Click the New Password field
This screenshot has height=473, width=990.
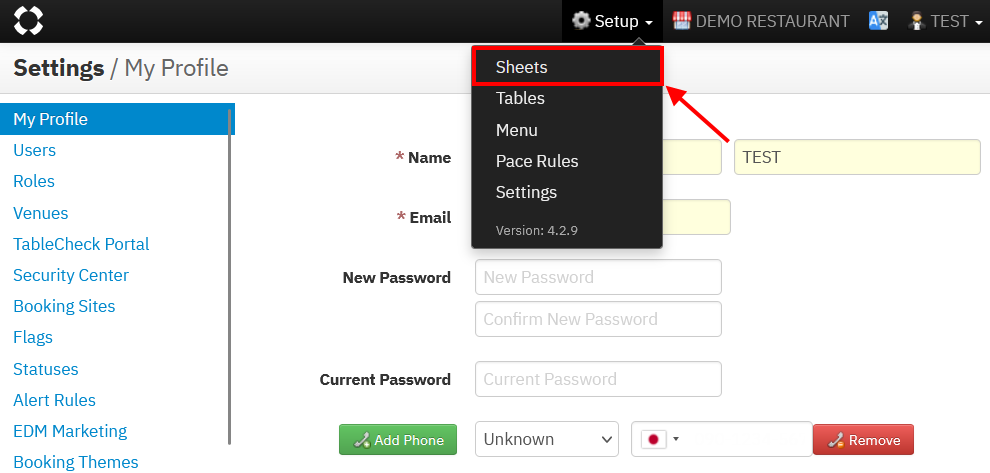[598, 277]
